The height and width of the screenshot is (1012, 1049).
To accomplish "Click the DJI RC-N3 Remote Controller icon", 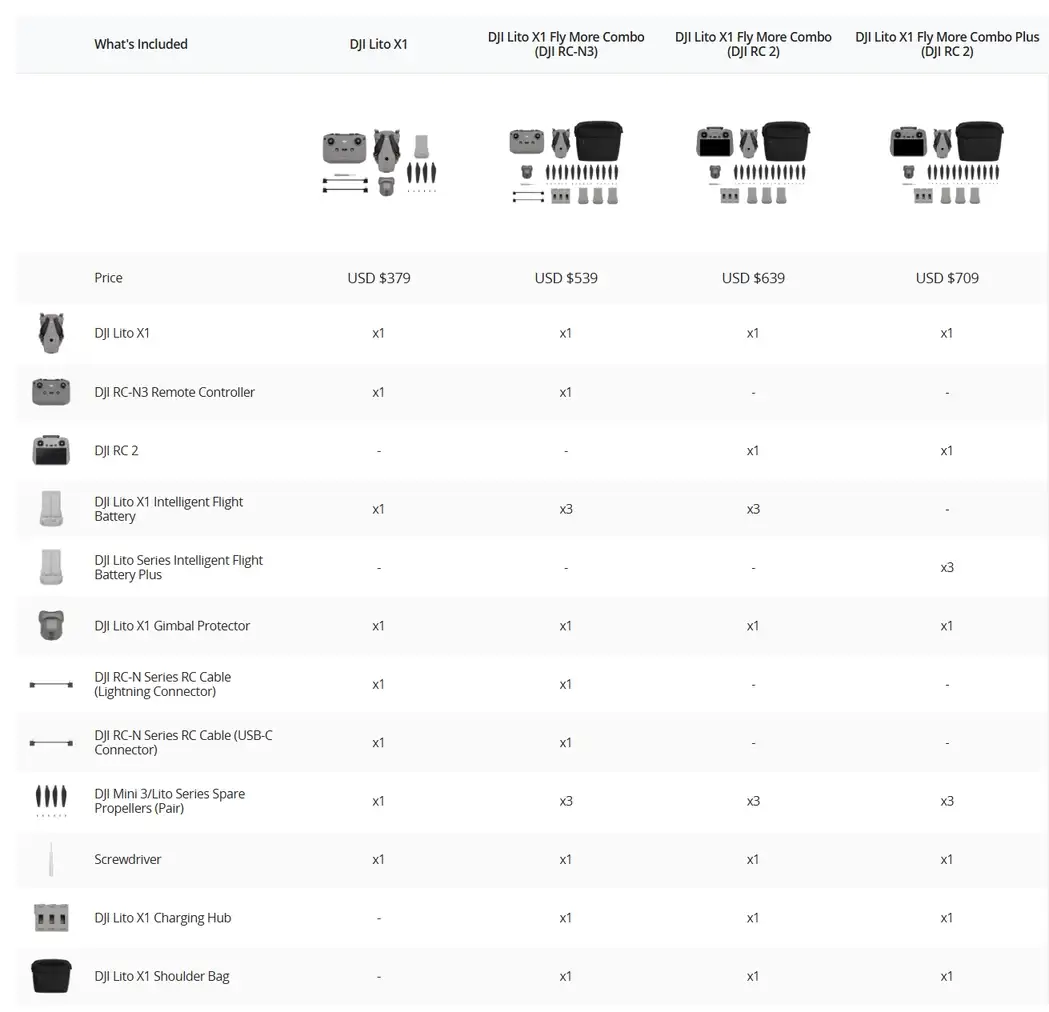I will click(x=51, y=392).
